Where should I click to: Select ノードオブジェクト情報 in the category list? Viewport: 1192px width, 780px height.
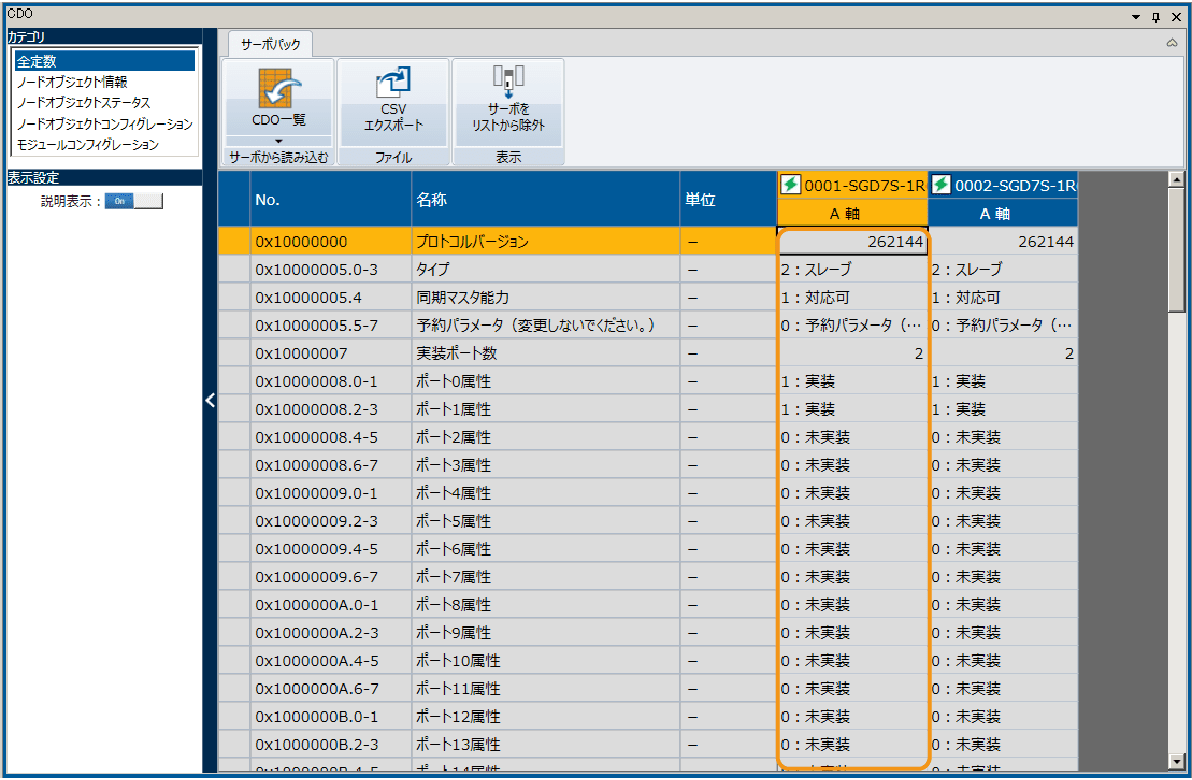point(72,82)
